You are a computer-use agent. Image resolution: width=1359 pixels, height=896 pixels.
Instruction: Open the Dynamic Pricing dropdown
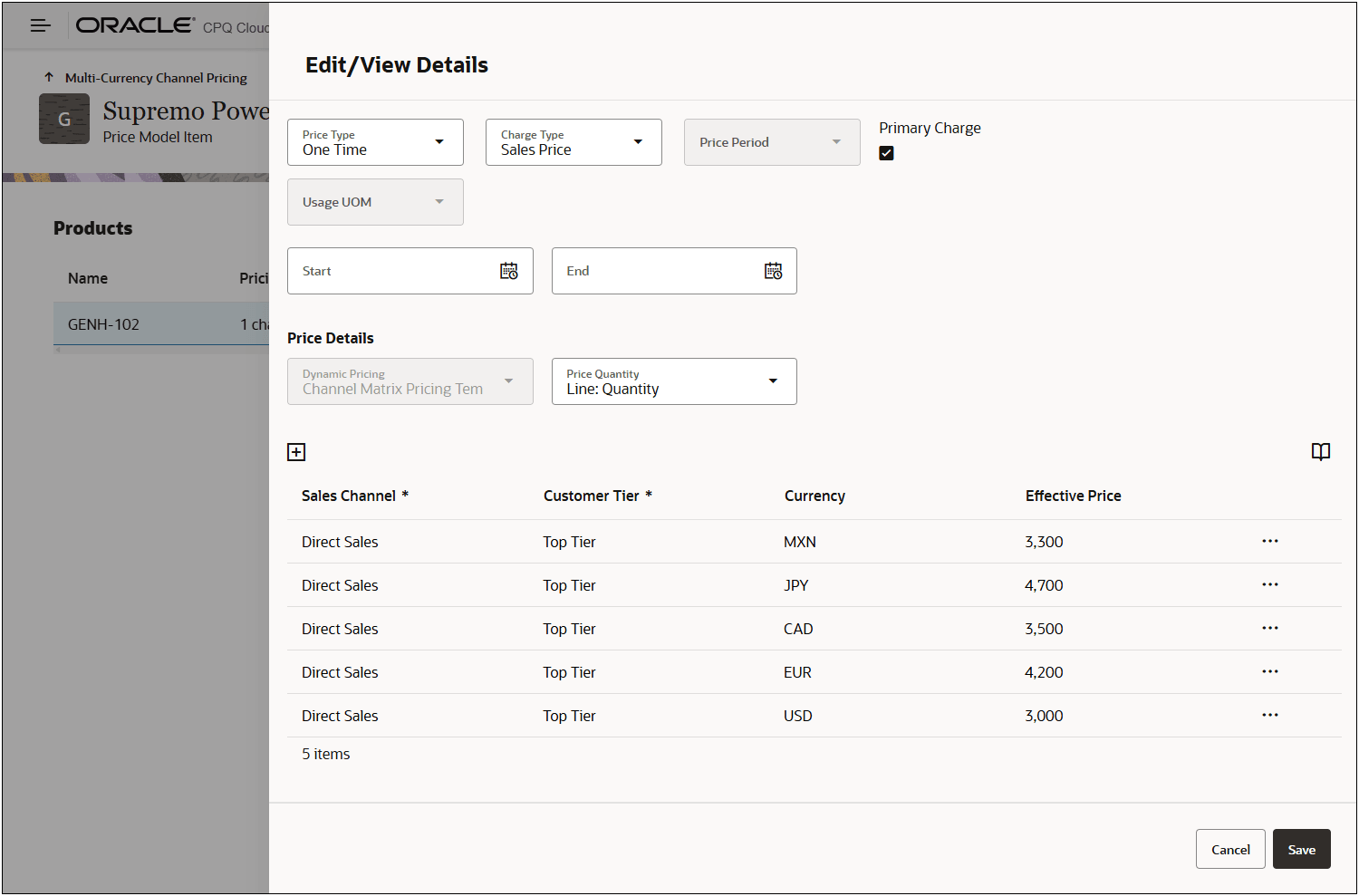point(410,381)
